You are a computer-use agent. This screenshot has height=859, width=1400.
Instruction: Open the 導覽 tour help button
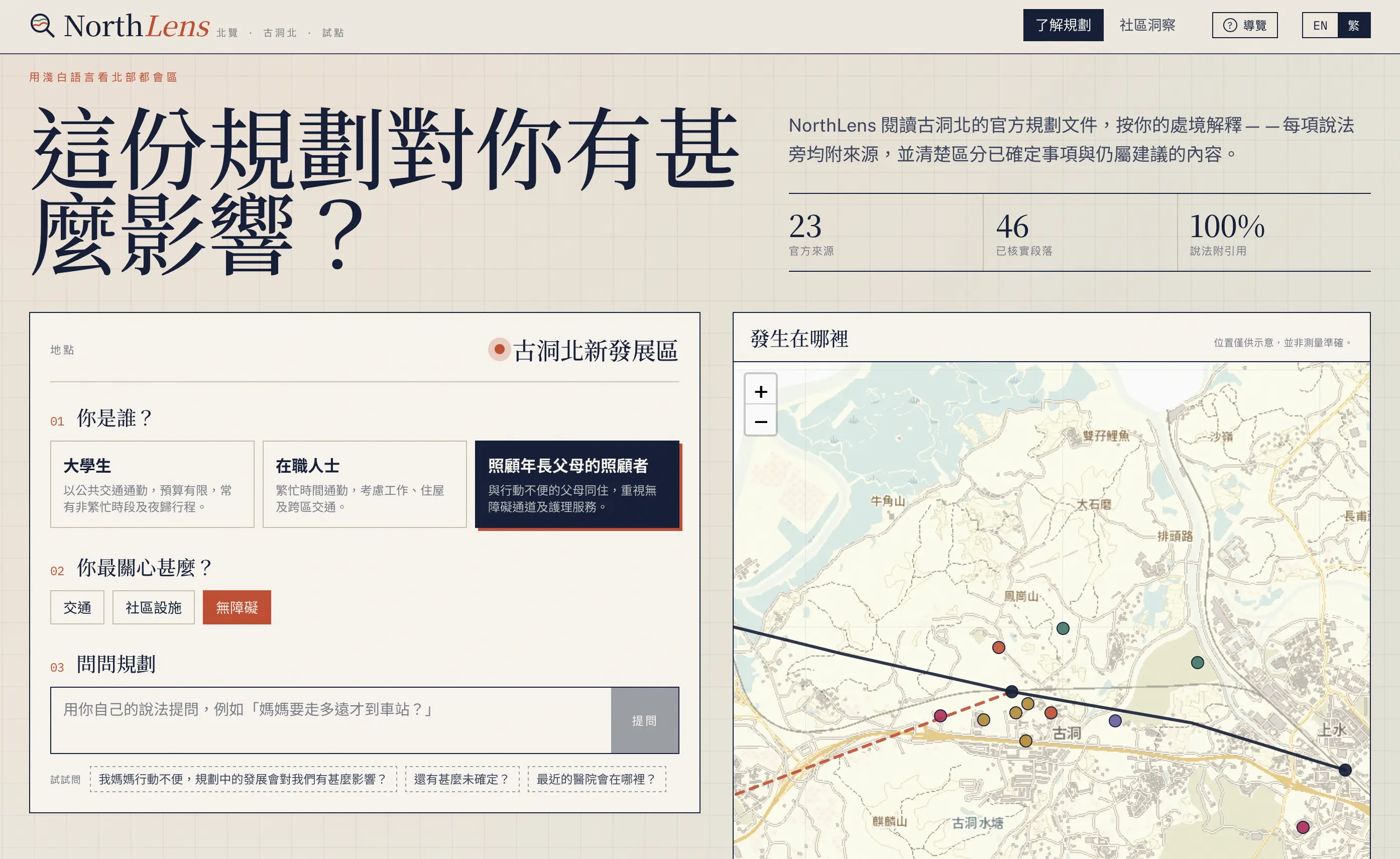[1244, 25]
